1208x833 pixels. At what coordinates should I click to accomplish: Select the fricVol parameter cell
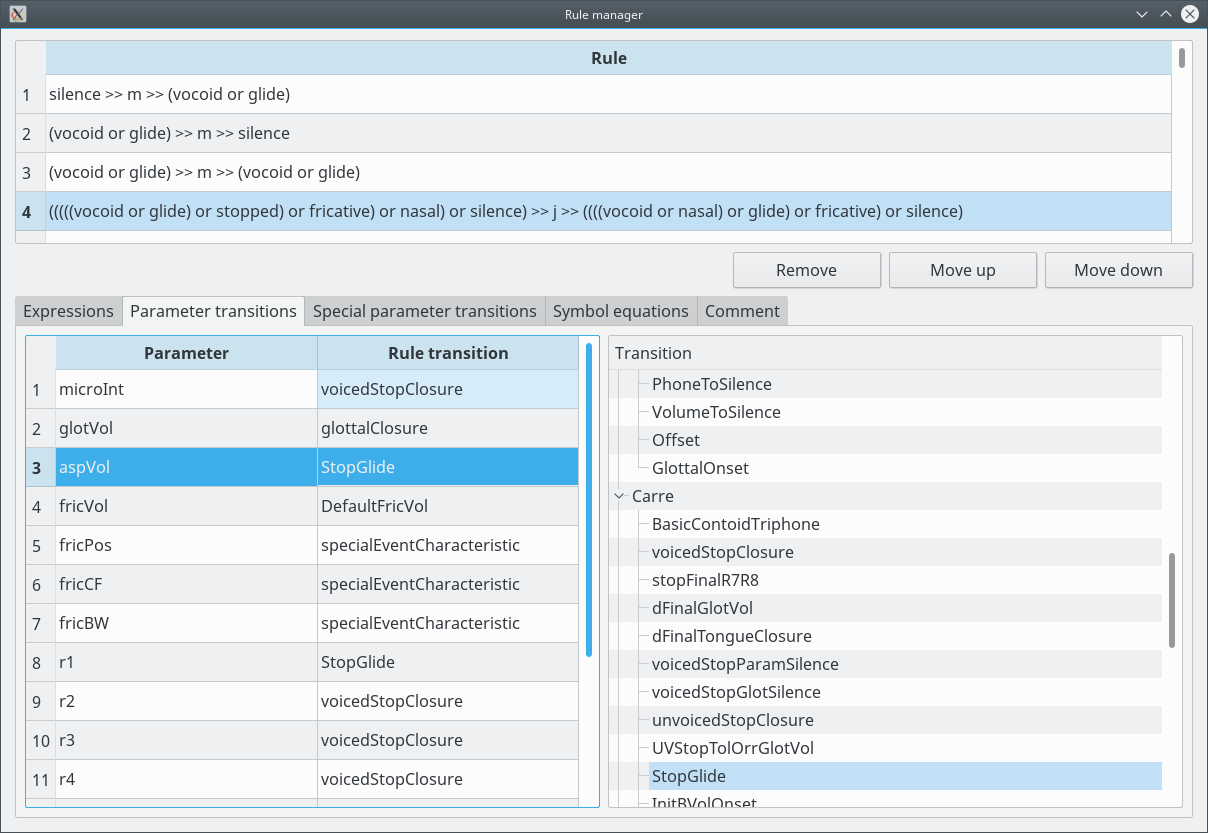(x=186, y=506)
